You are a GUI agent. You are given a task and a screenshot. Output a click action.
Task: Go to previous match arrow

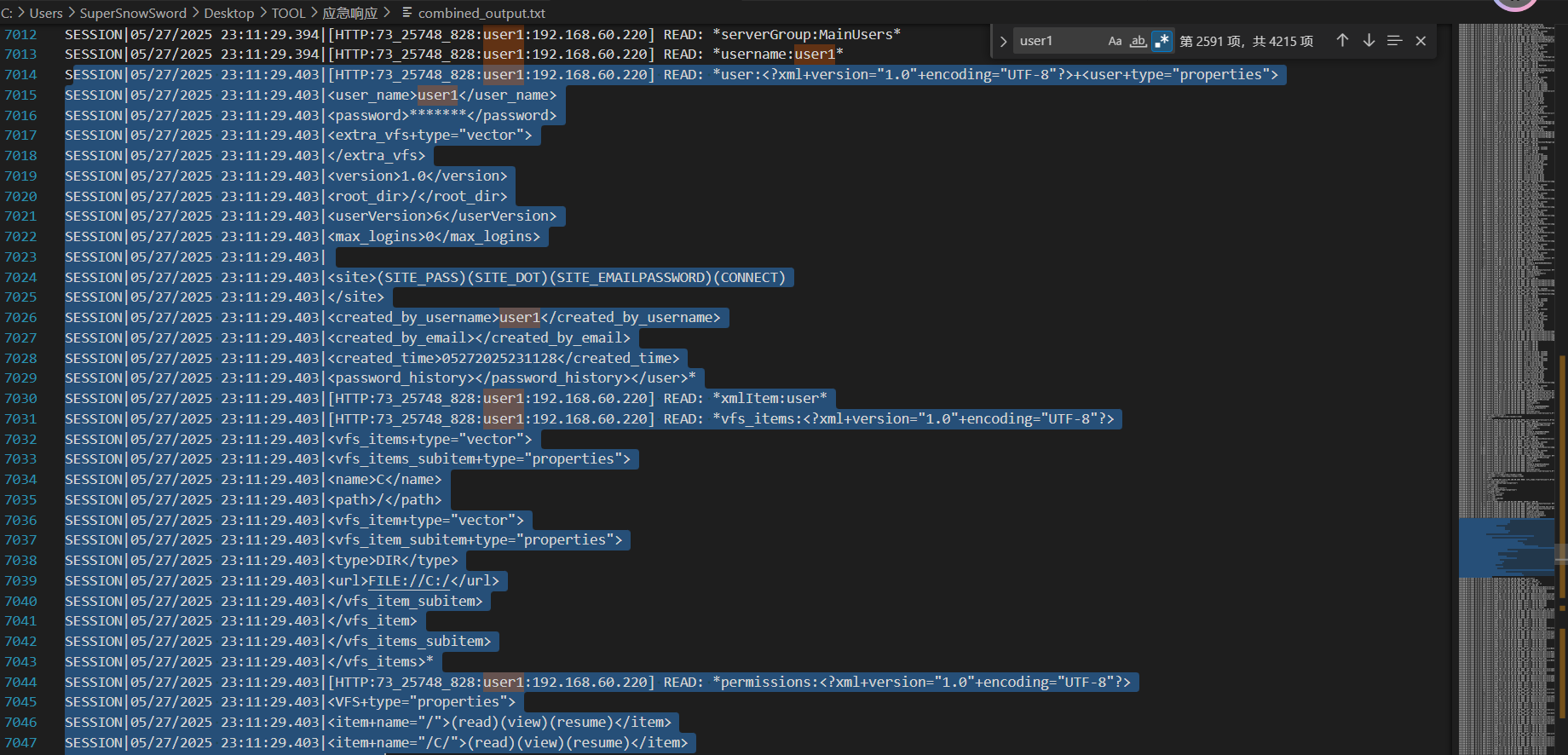point(1342,41)
